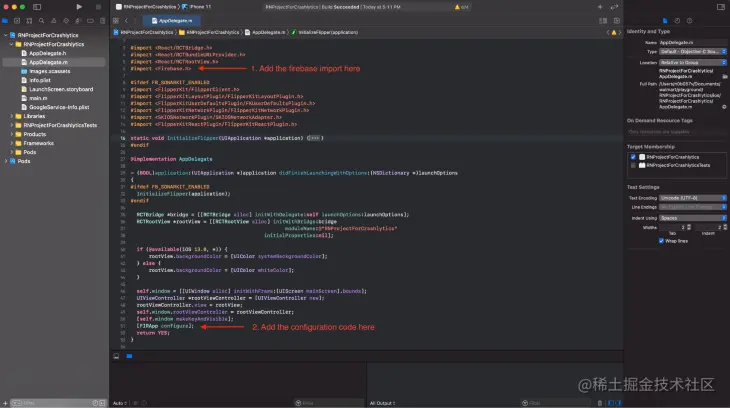
Task: Add a new file with bottom-left plus
Action: tap(5, 403)
